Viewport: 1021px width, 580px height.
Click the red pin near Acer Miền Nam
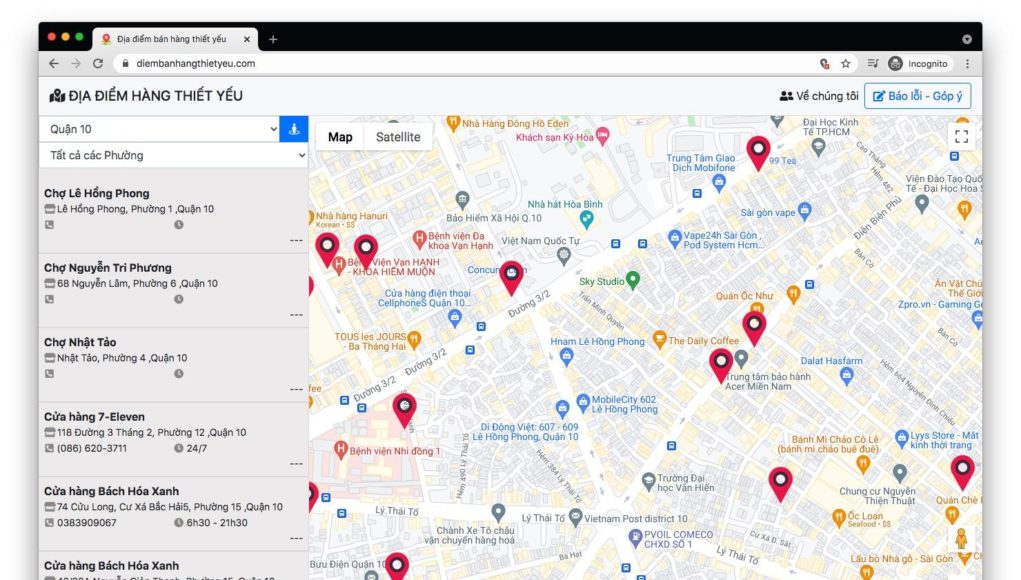coord(721,365)
